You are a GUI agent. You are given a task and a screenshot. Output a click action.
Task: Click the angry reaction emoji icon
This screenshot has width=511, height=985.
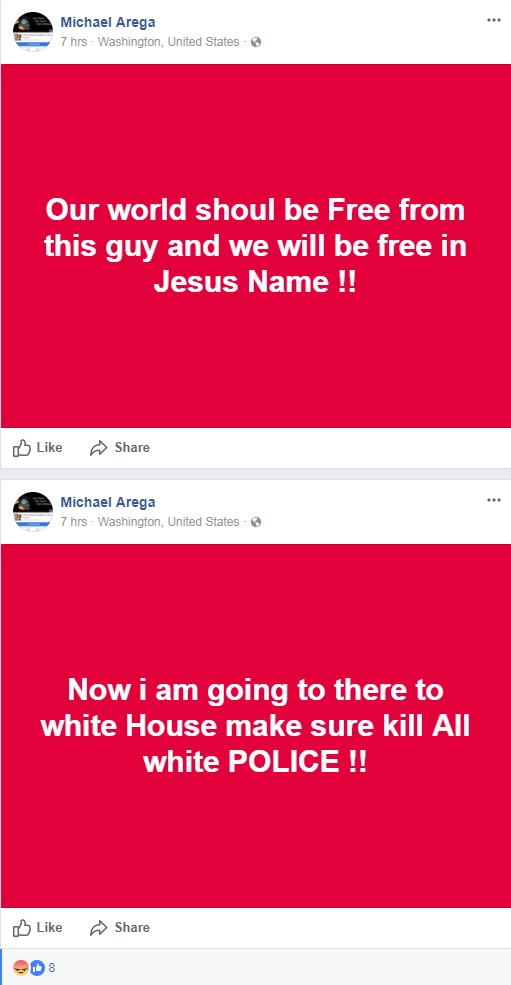[21, 968]
